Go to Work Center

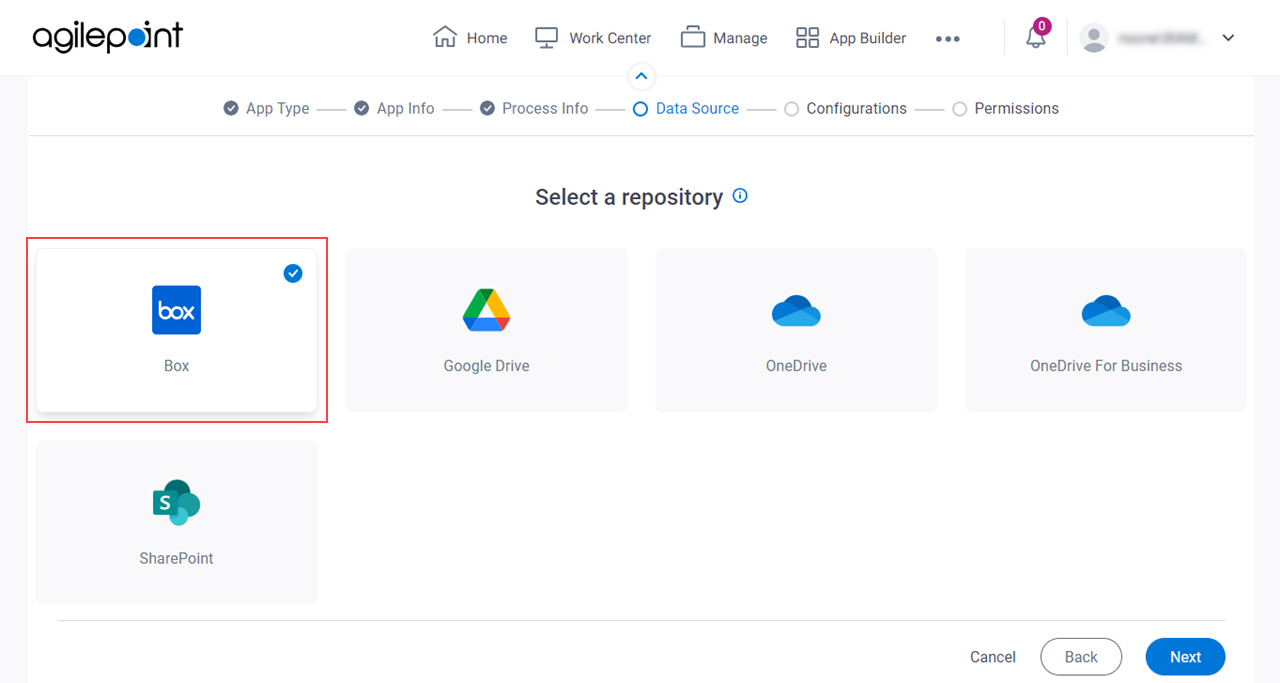[592, 38]
